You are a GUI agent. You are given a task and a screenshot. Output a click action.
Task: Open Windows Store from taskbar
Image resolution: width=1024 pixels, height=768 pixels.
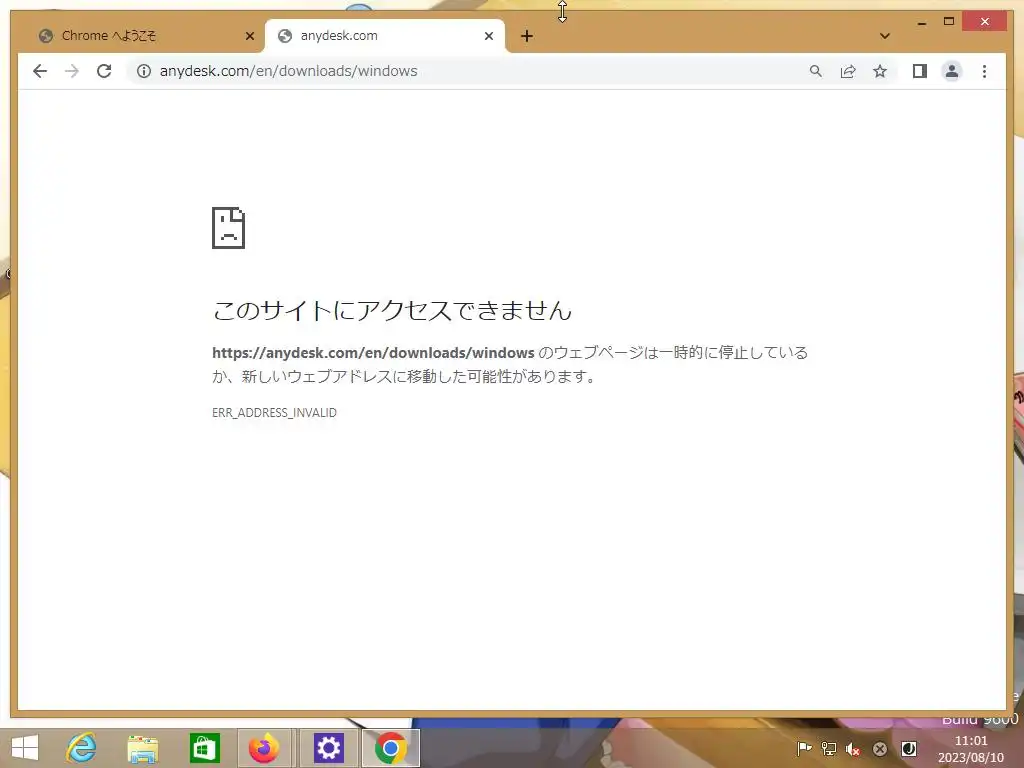[204, 748]
